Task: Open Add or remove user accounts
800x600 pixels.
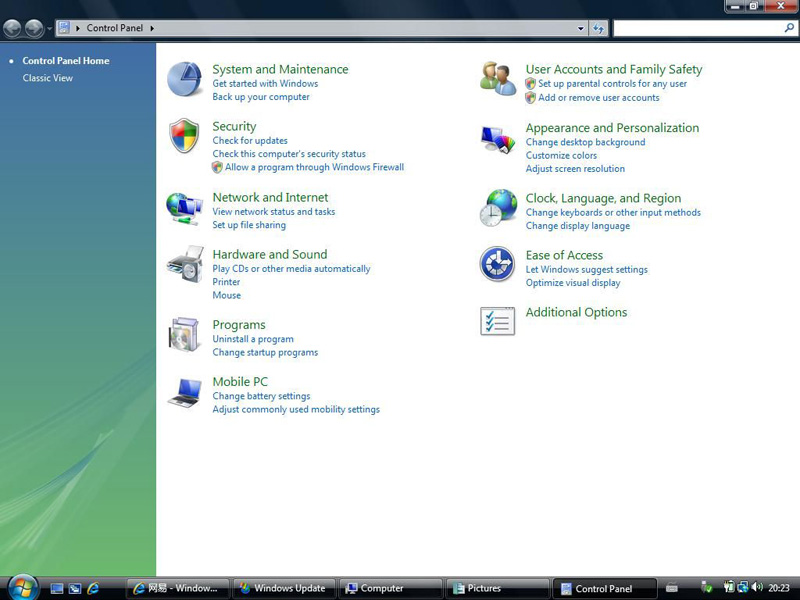Action: (x=598, y=97)
